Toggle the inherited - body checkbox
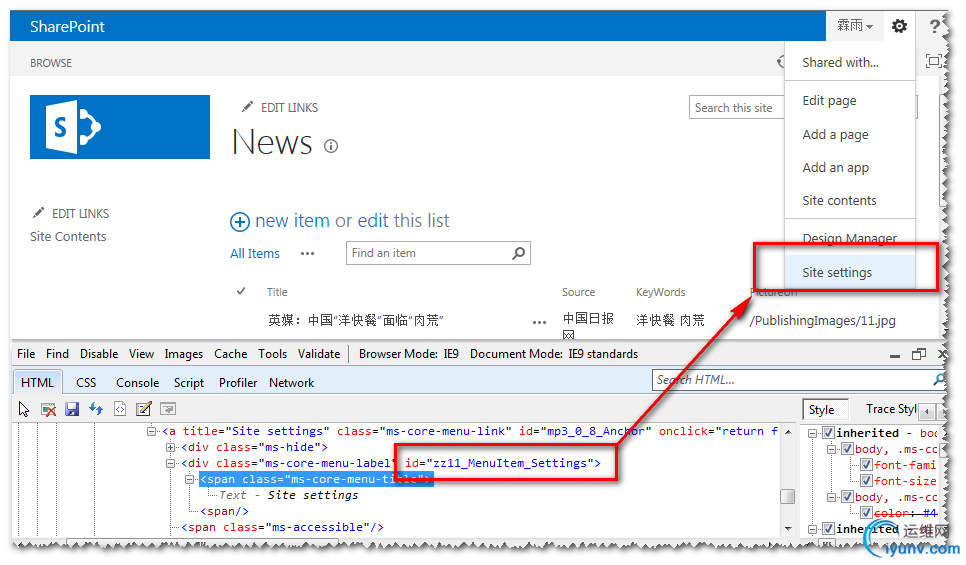This screenshot has height=565, width=966. [829, 433]
